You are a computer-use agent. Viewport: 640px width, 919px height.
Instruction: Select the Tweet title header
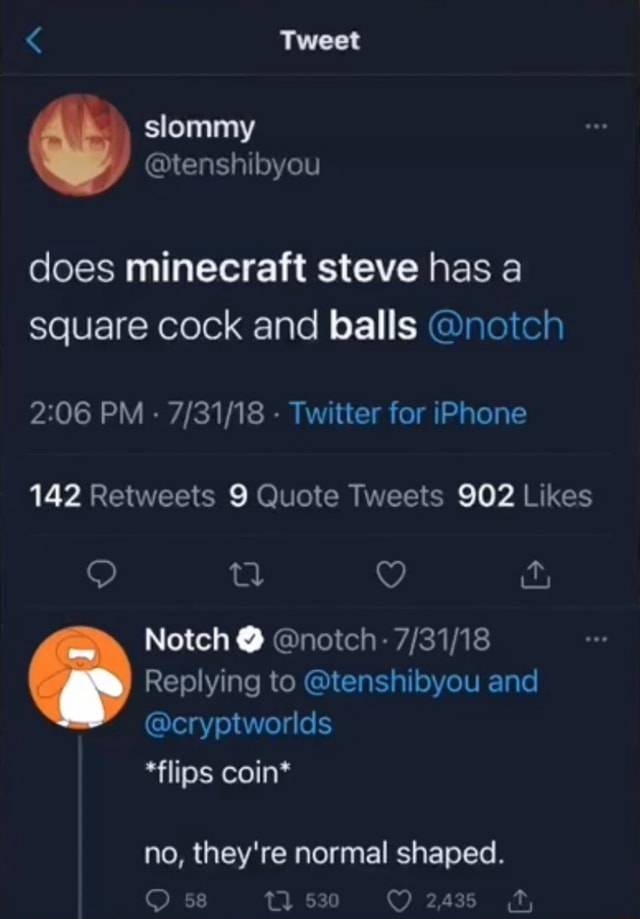pyautogui.click(x=319, y=40)
